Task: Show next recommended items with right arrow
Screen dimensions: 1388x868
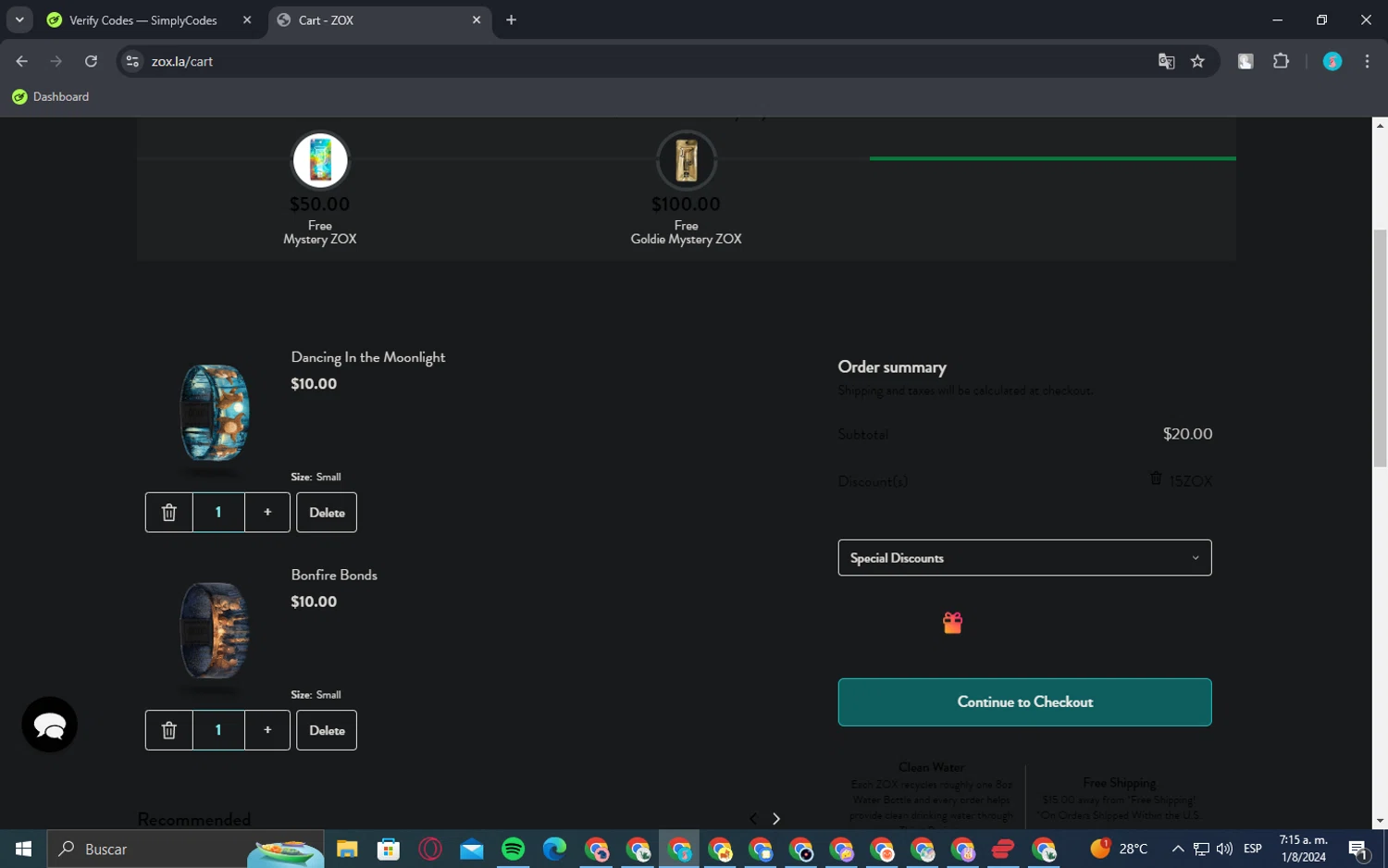Action: pyautogui.click(x=776, y=819)
